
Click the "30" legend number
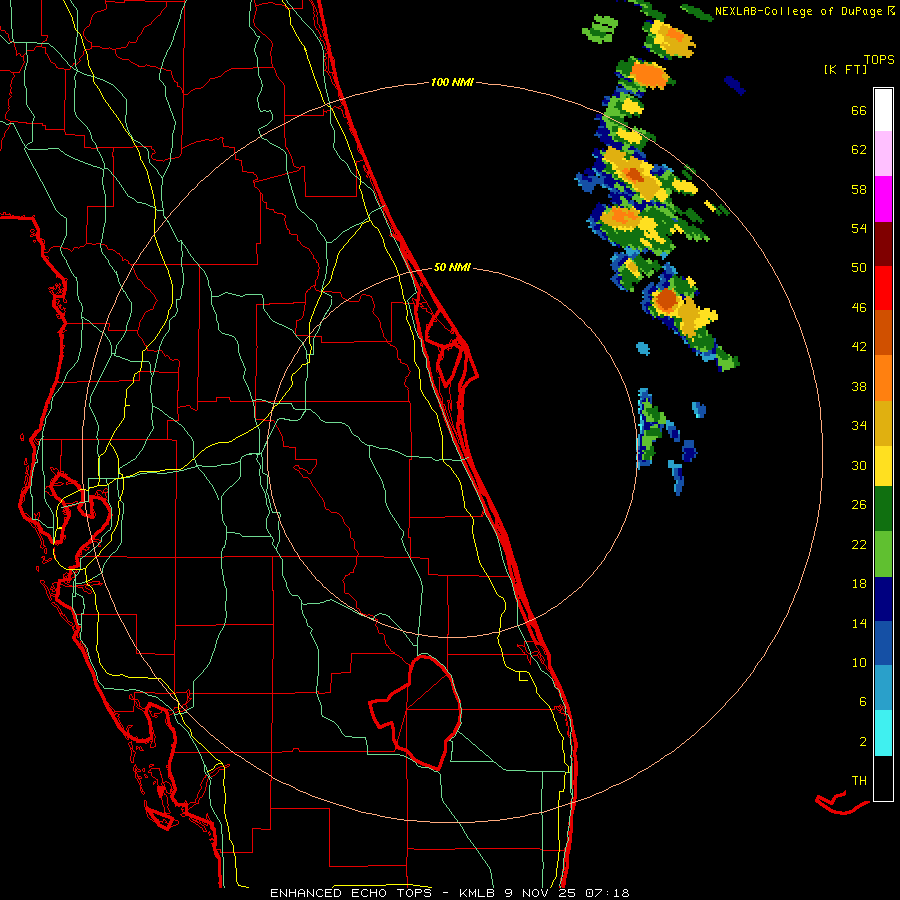[x=859, y=465]
